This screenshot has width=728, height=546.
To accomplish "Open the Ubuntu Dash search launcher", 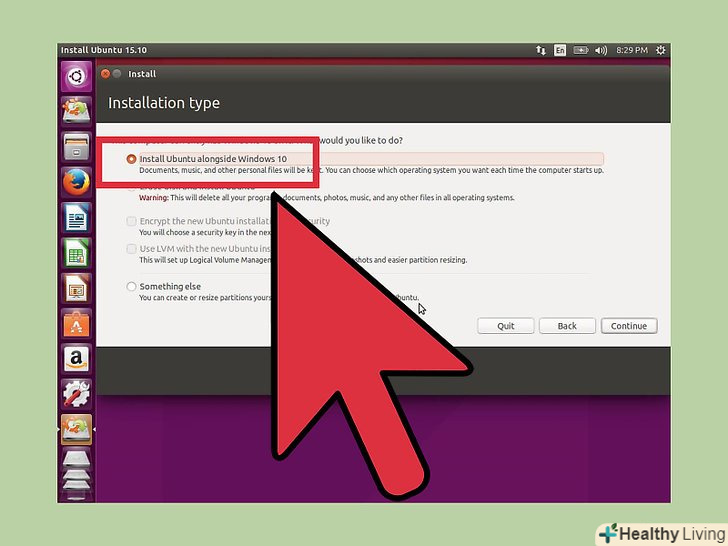I will [77, 76].
